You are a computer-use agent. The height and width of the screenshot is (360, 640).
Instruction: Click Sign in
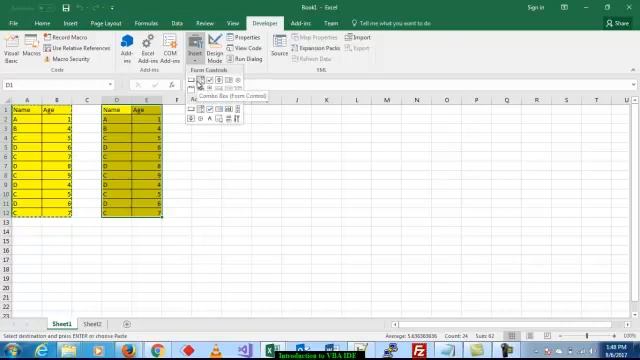pos(536,7)
